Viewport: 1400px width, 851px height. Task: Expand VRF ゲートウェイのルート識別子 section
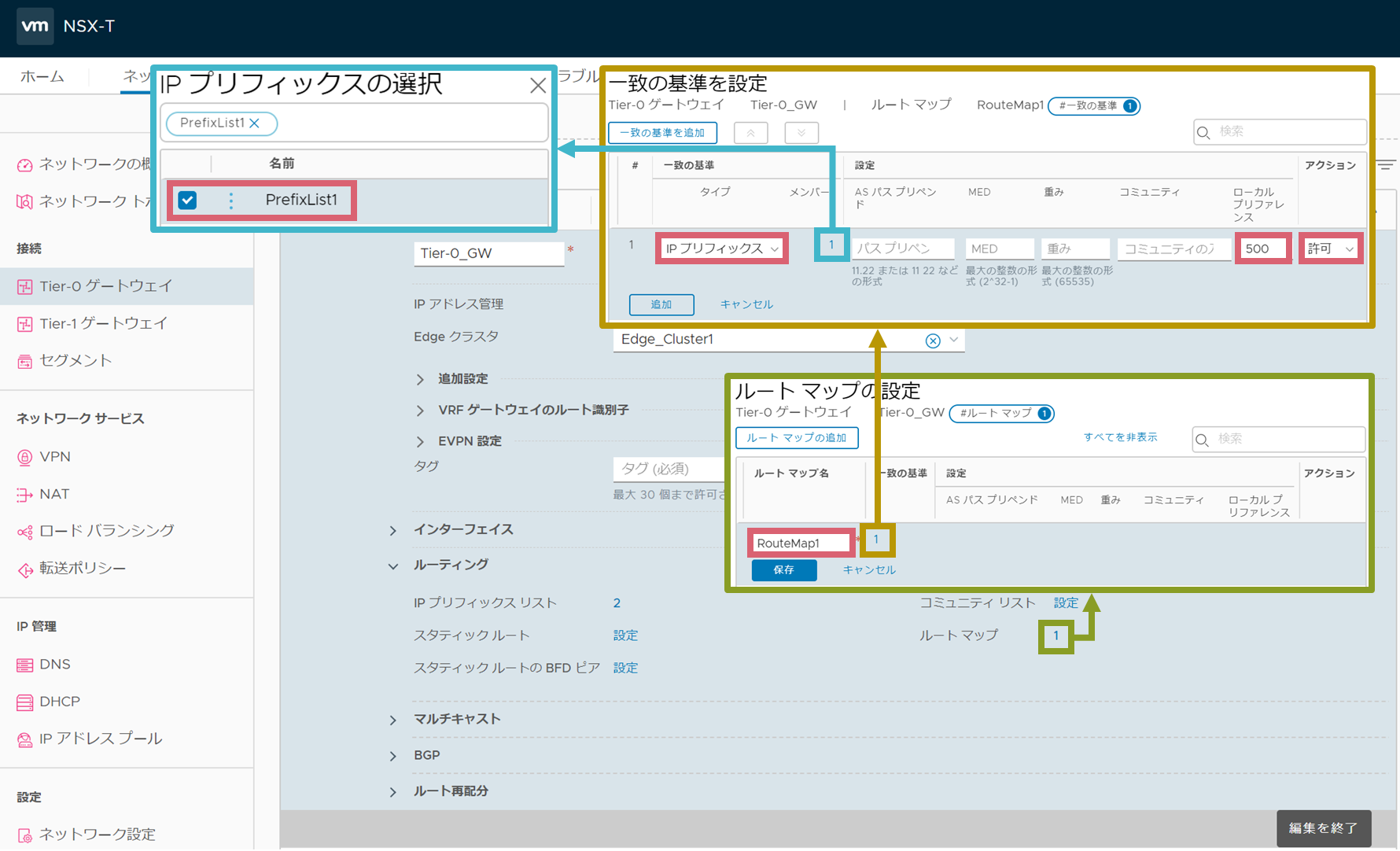point(420,411)
